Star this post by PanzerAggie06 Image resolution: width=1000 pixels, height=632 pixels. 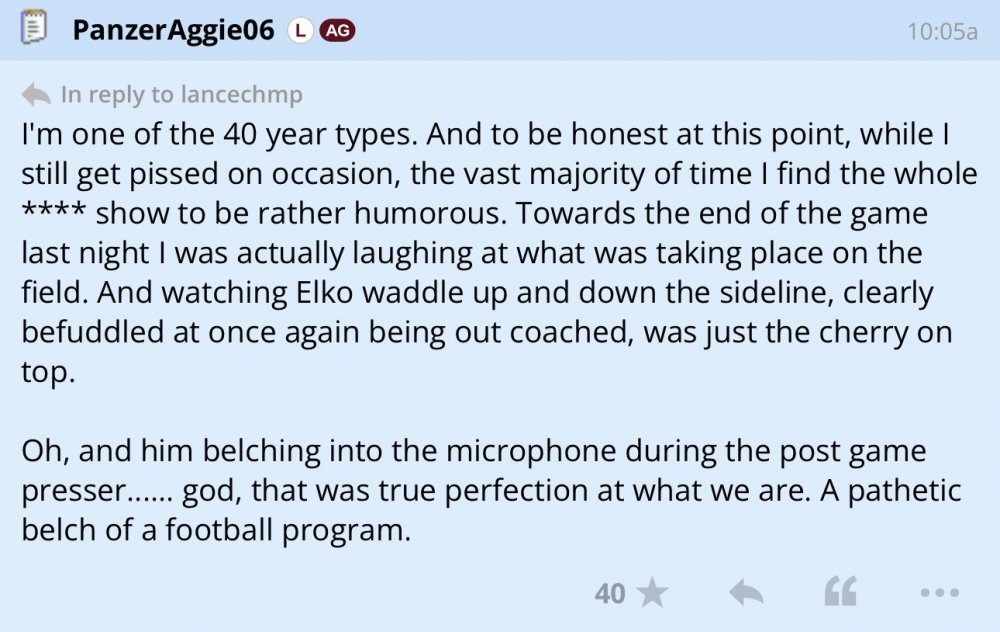point(653,593)
